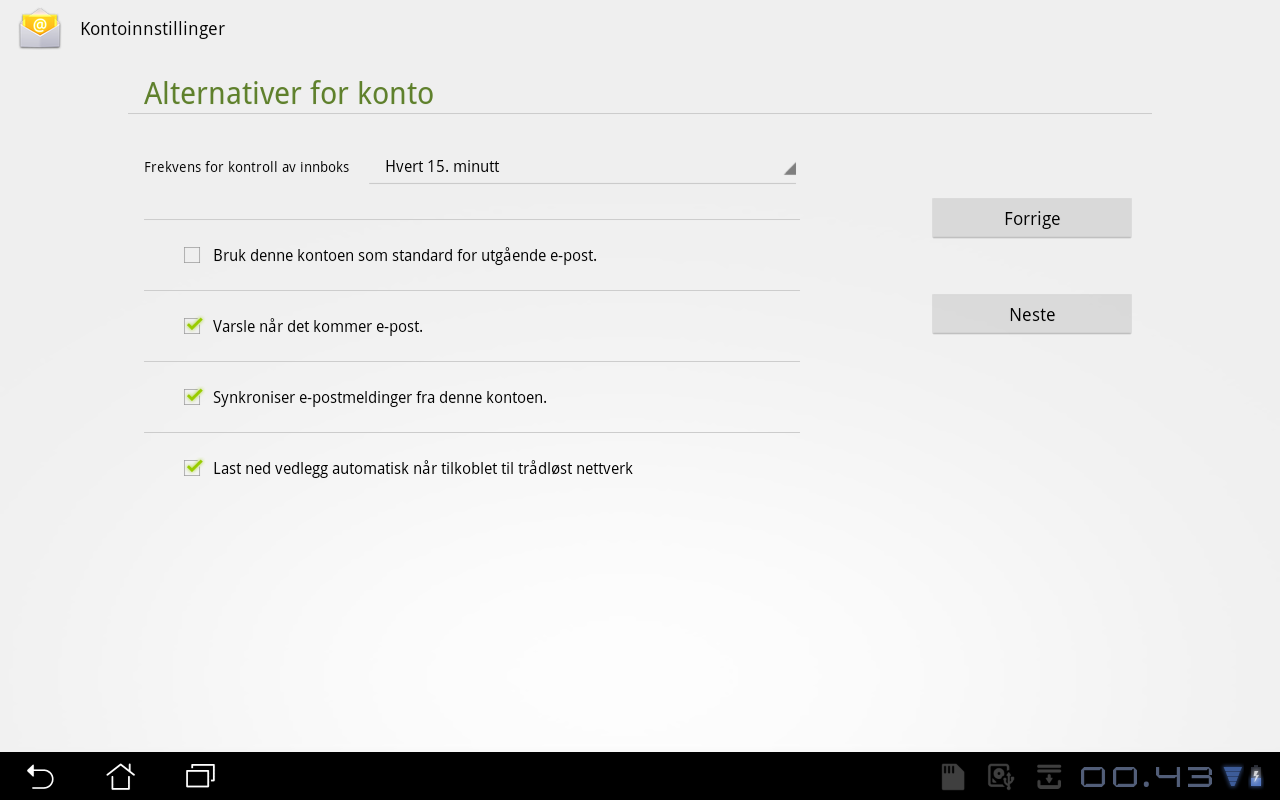
Task: Tap the Home navigation icon
Action: (x=120, y=776)
